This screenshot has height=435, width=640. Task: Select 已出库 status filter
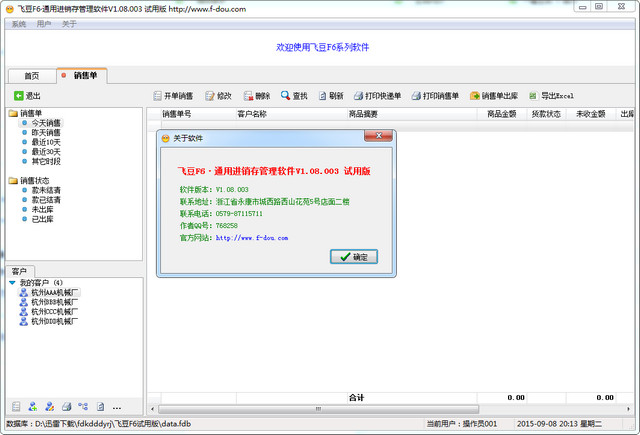point(42,219)
